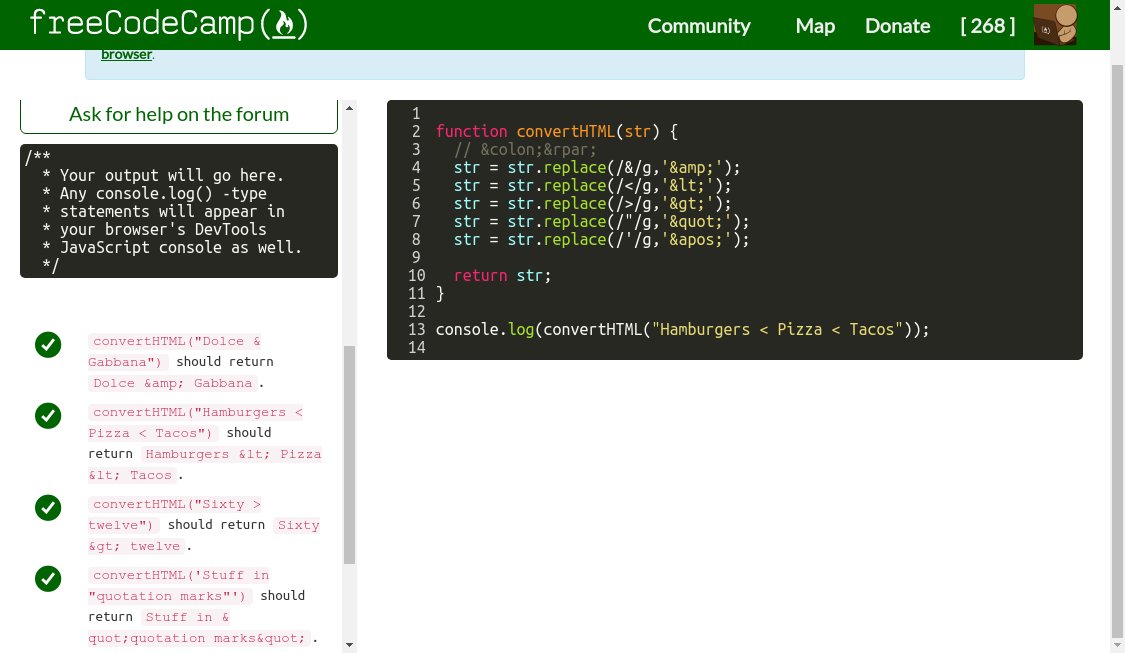The height and width of the screenshot is (653, 1125).
Task: Open the browser hyperlink in the notice
Action: 126,54
